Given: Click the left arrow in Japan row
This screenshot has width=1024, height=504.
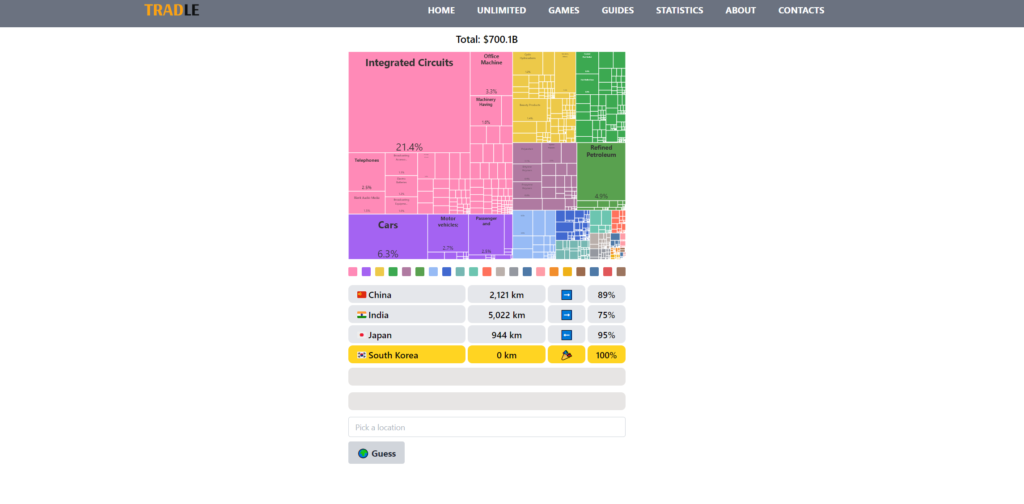Looking at the screenshot, I should click(x=567, y=335).
